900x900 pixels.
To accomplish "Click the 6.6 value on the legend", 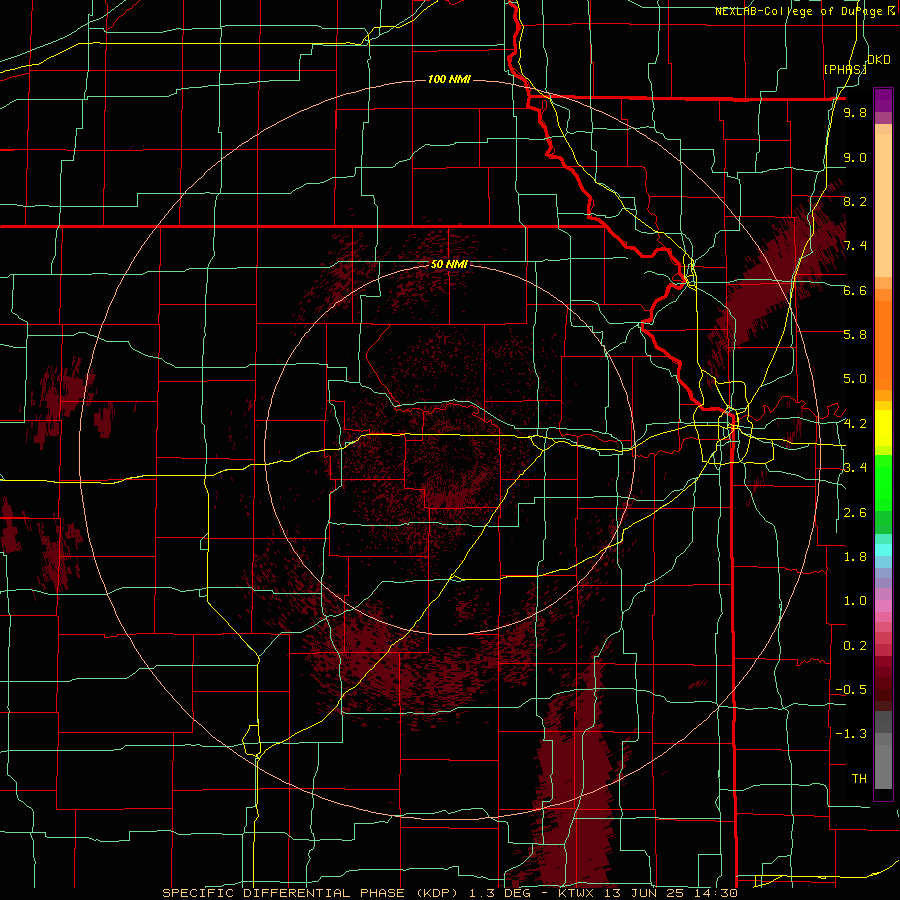I will [855, 290].
